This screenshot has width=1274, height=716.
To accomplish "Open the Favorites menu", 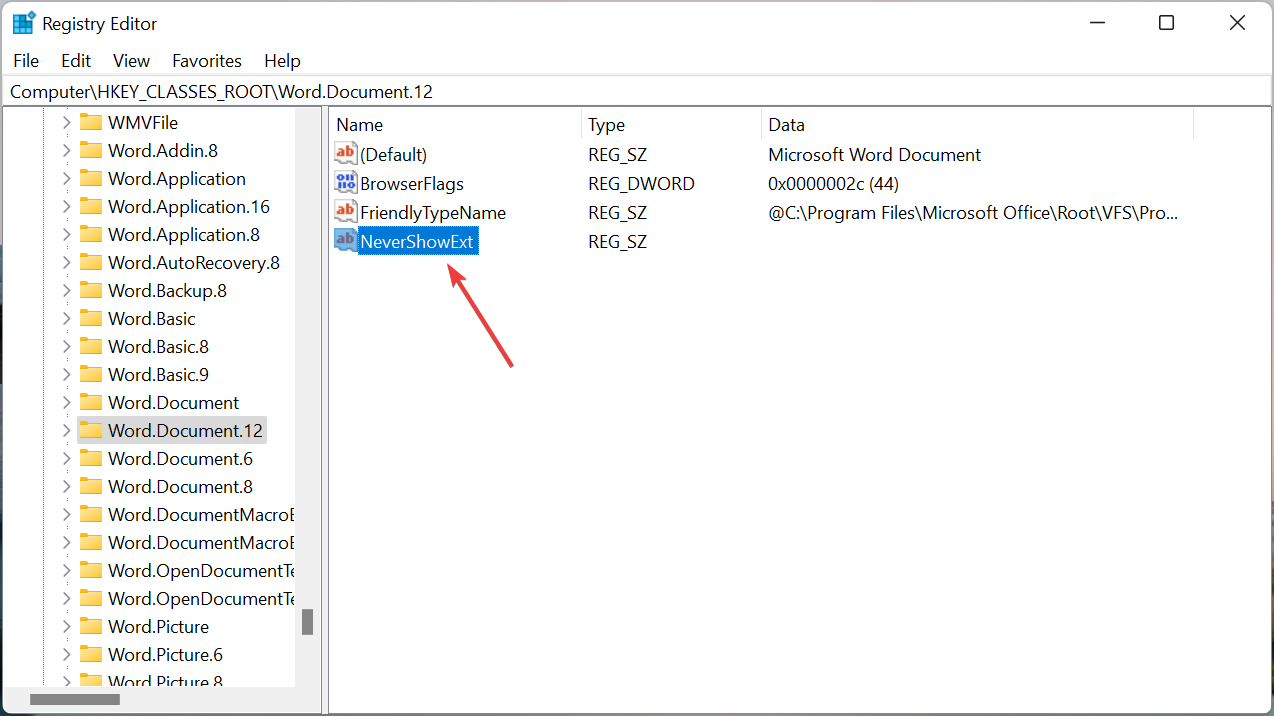I will (x=206, y=60).
